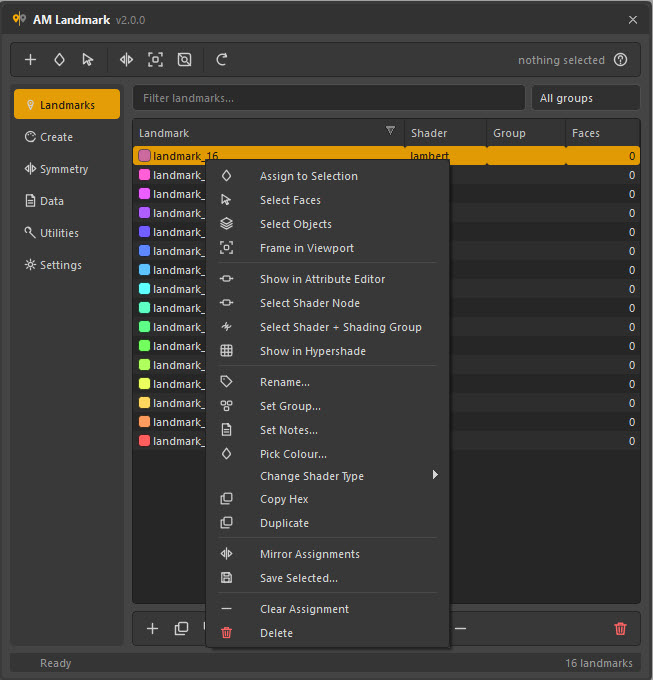Choose Select Shader Node entry
This screenshot has height=680, width=653.
[x=328, y=303]
